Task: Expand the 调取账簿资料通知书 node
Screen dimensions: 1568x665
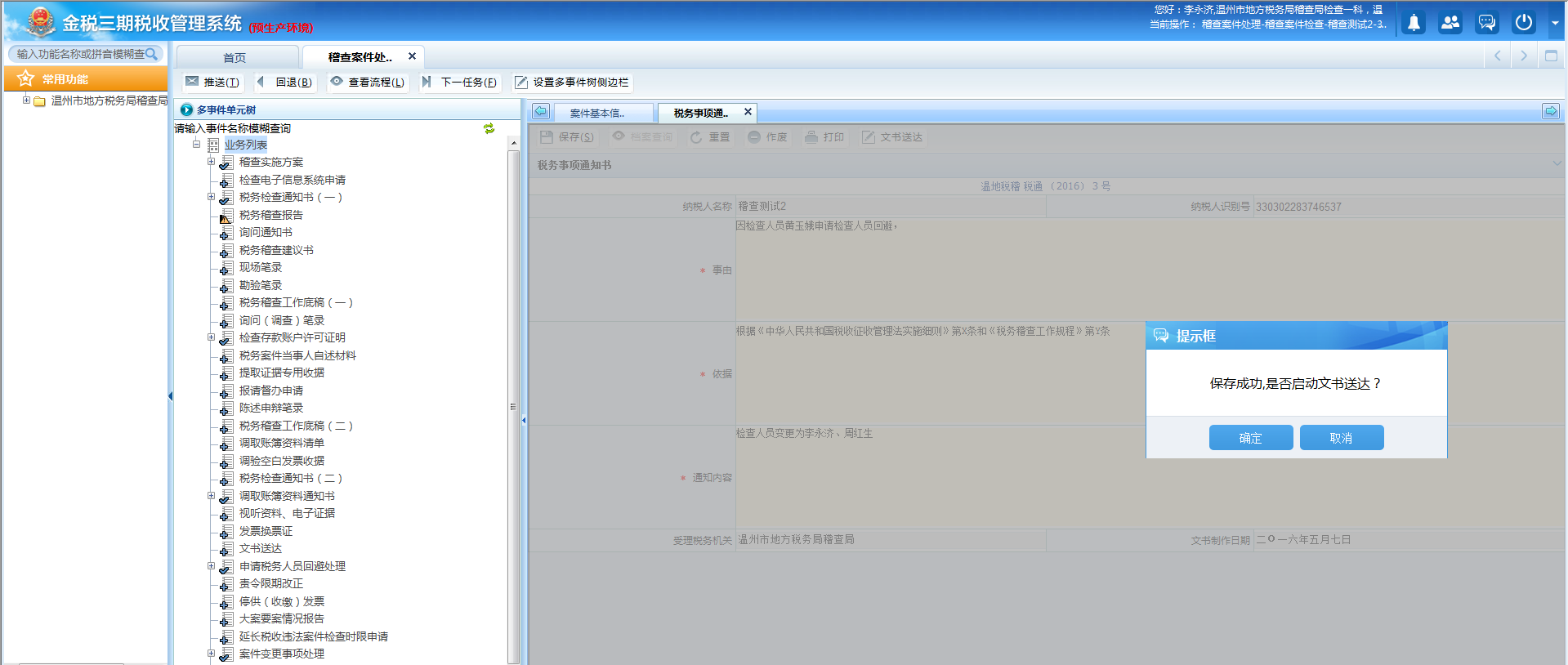Action: tap(211, 496)
